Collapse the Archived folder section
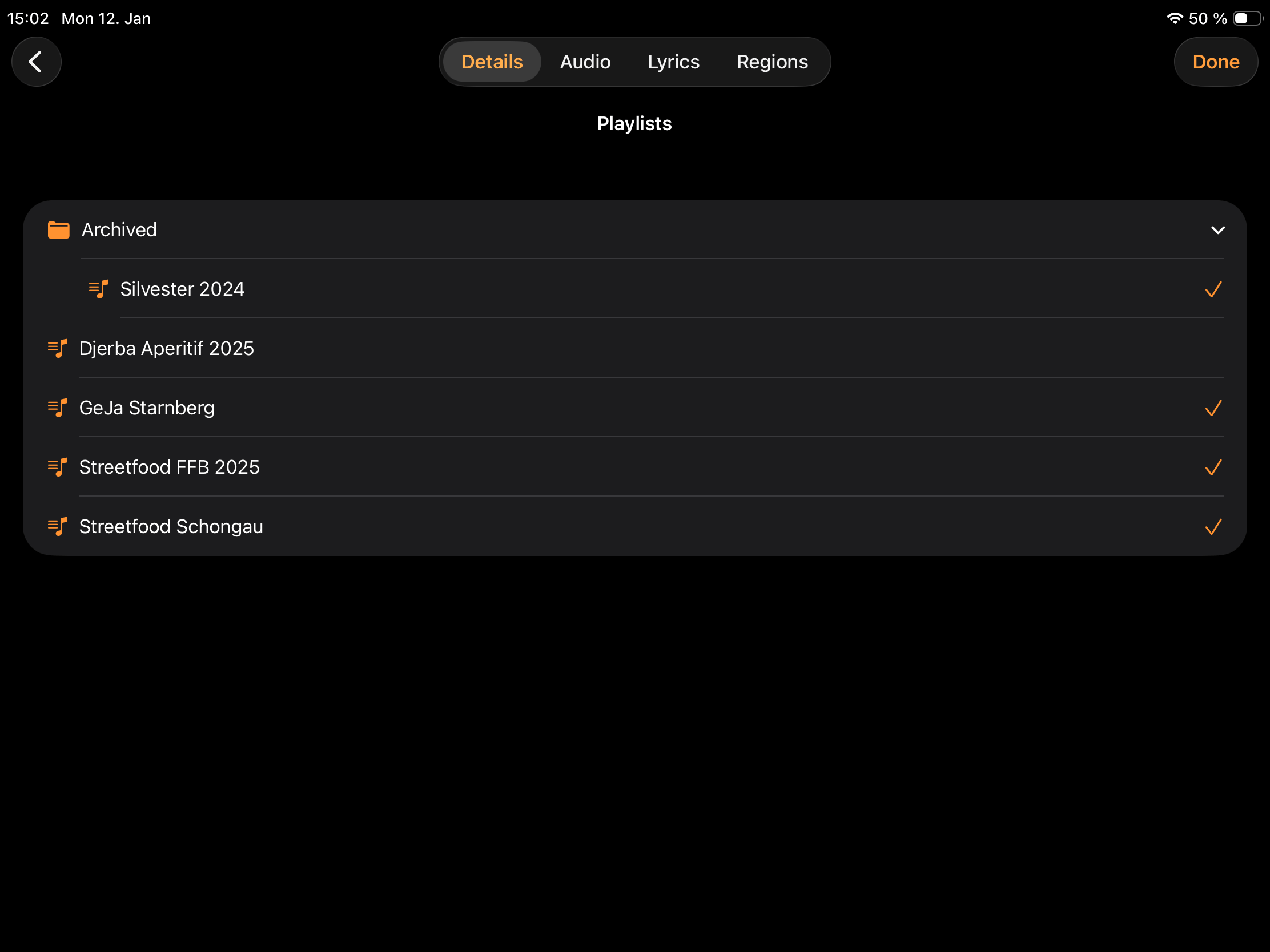1270x952 pixels. (x=1219, y=230)
